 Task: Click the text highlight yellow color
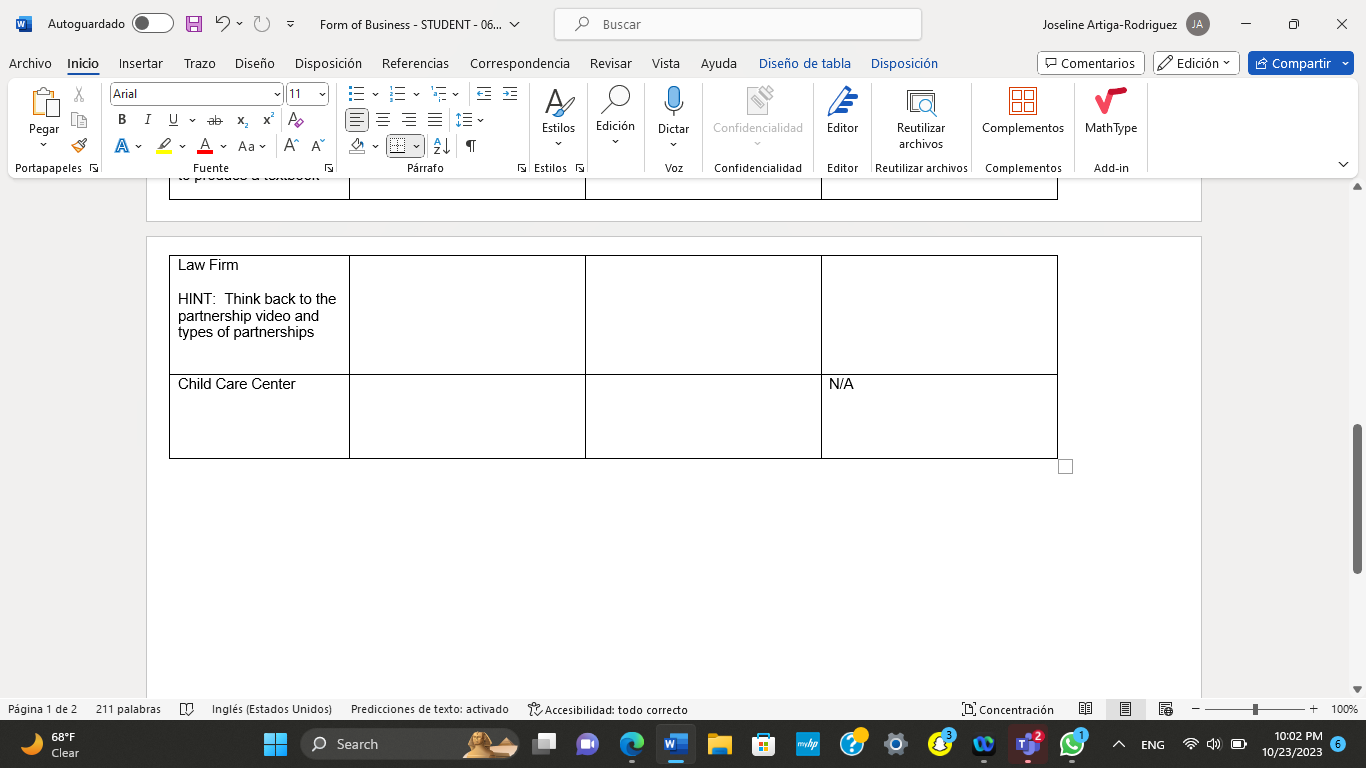point(164,146)
